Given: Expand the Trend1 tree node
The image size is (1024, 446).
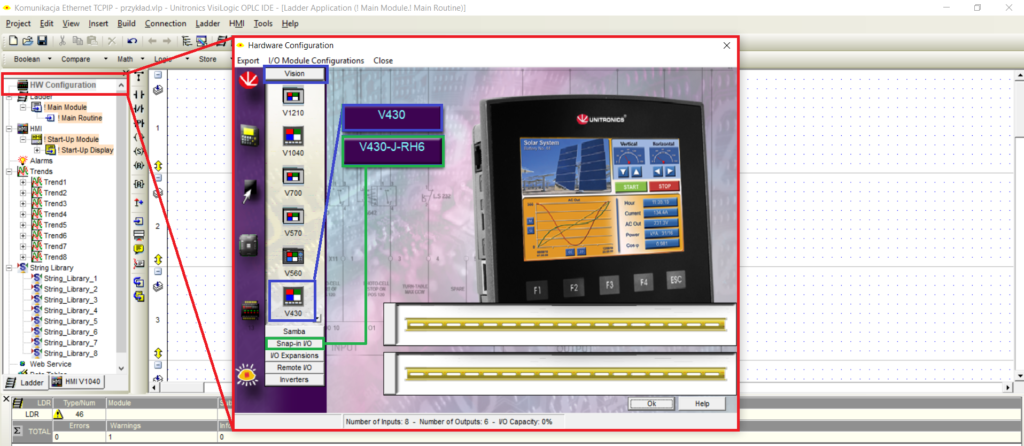Looking at the screenshot, I should pos(24,182).
